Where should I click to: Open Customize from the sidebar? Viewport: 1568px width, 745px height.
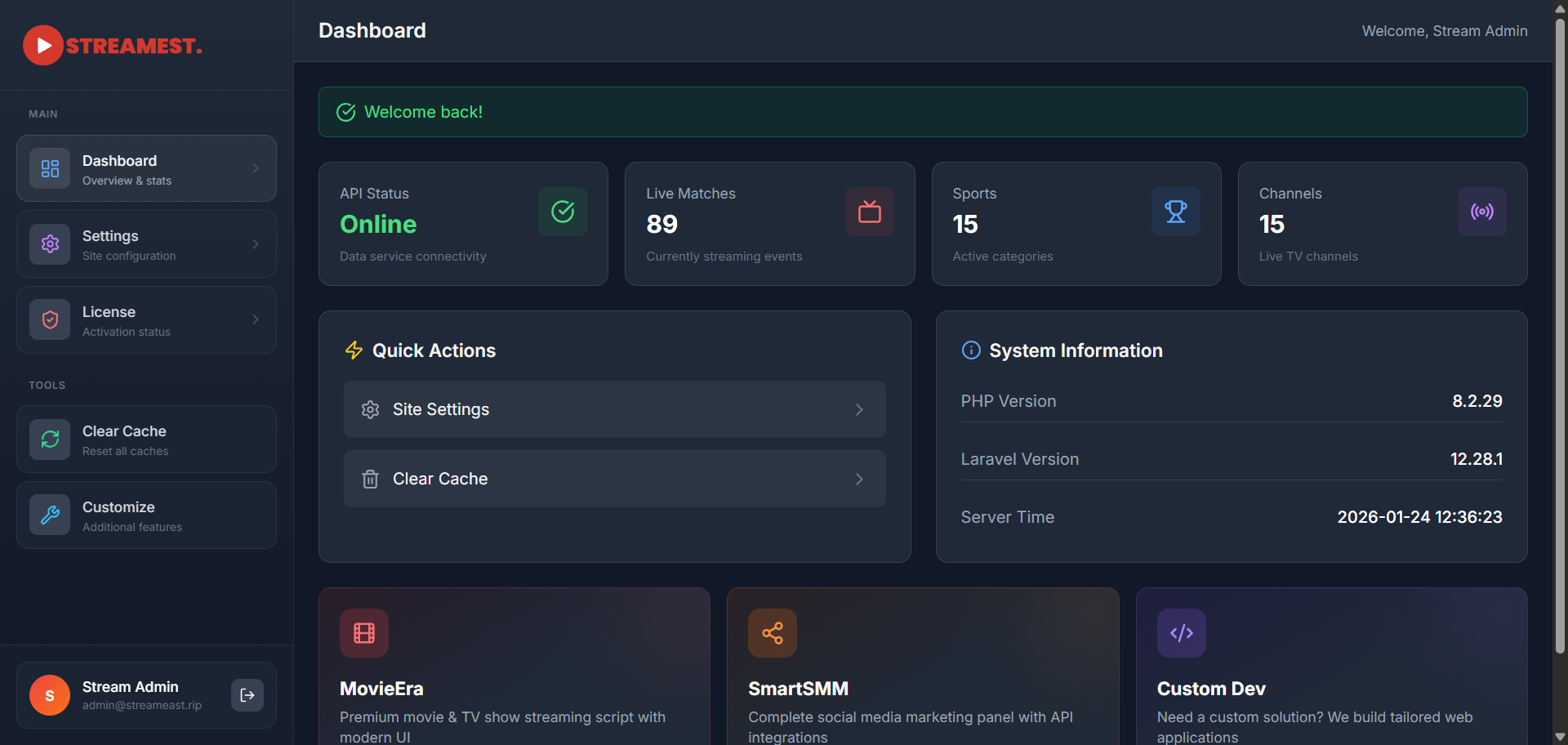point(145,515)
